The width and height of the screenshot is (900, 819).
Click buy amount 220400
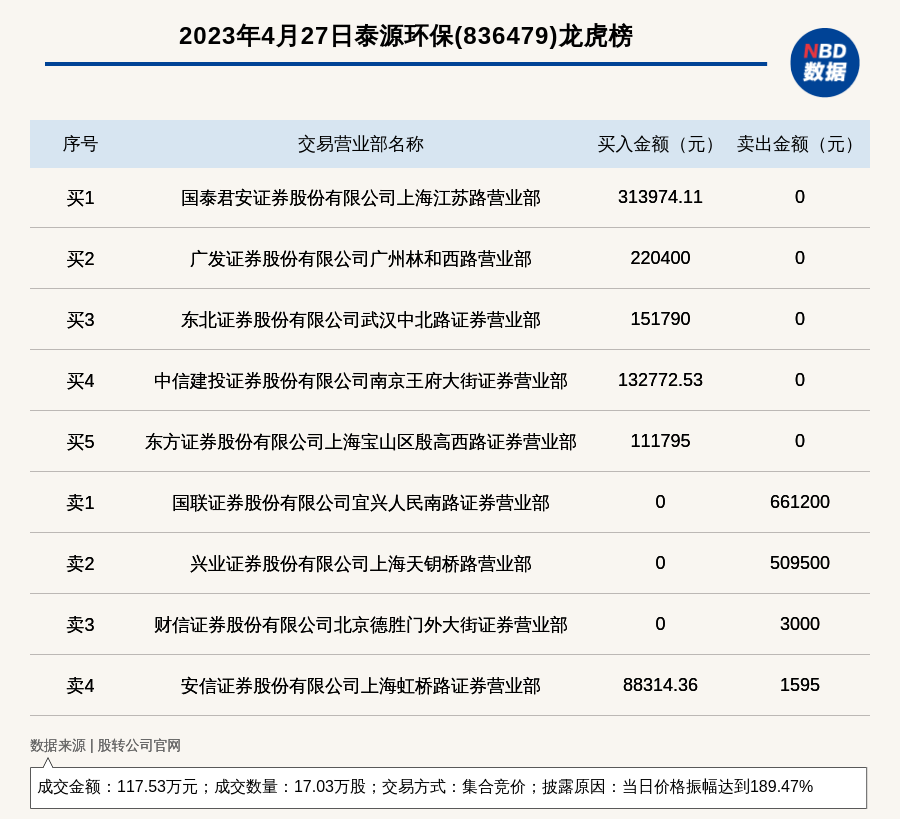click(660, 258)
